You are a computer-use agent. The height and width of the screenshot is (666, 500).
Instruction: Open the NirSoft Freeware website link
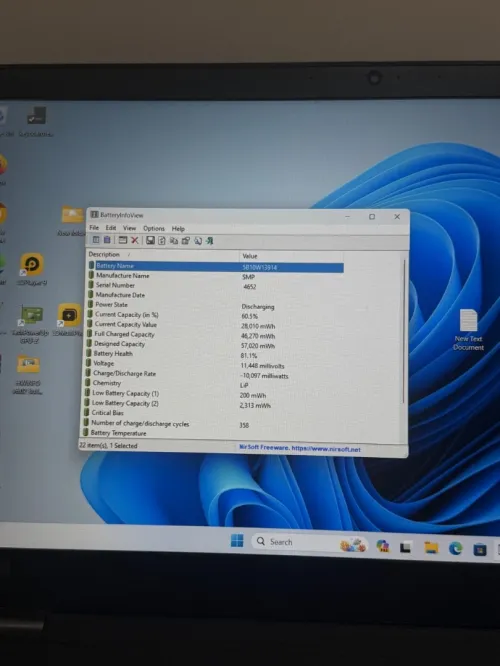(300, 449)
